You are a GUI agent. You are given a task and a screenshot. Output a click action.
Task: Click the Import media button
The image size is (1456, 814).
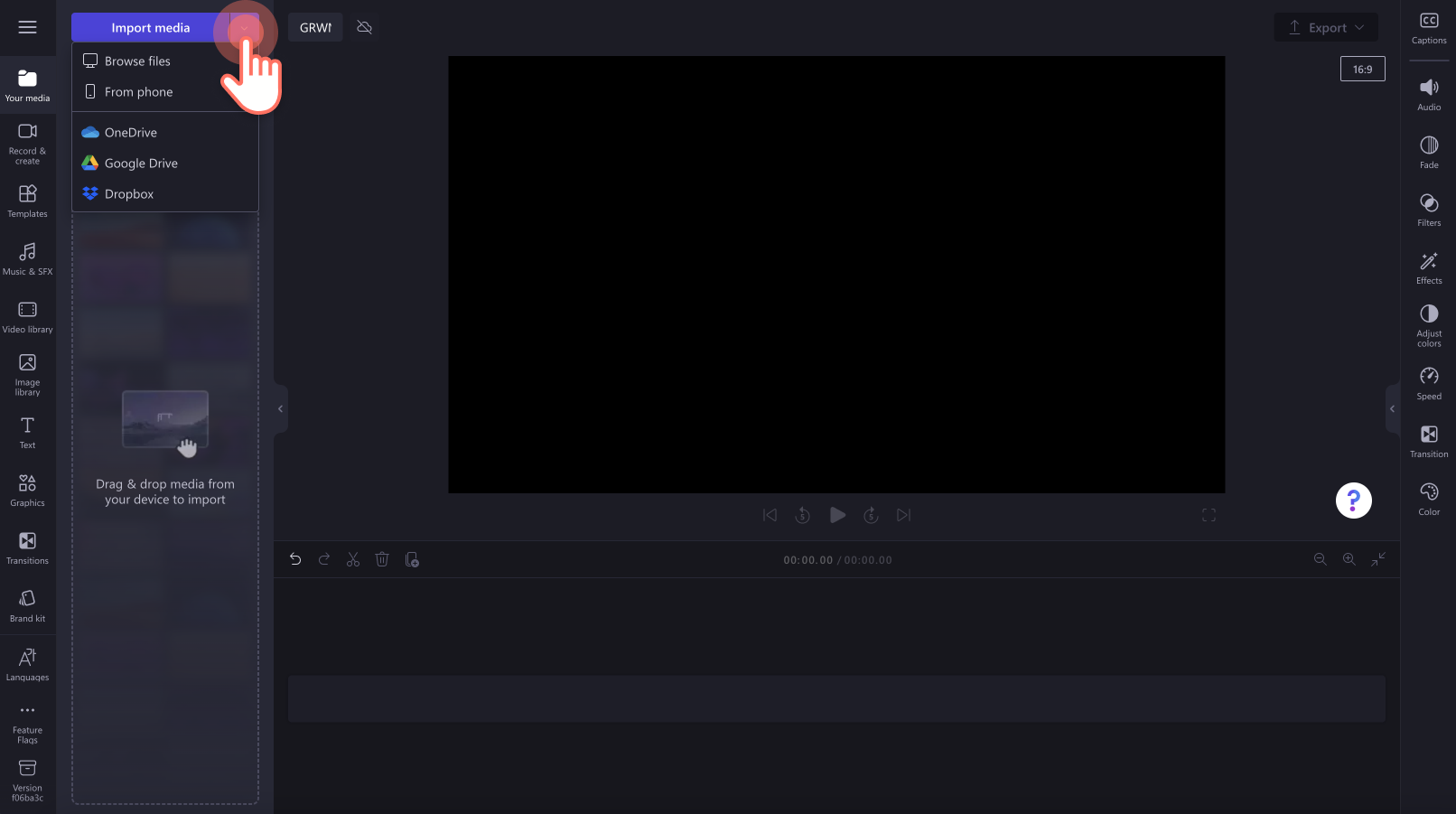pos(150,27)
